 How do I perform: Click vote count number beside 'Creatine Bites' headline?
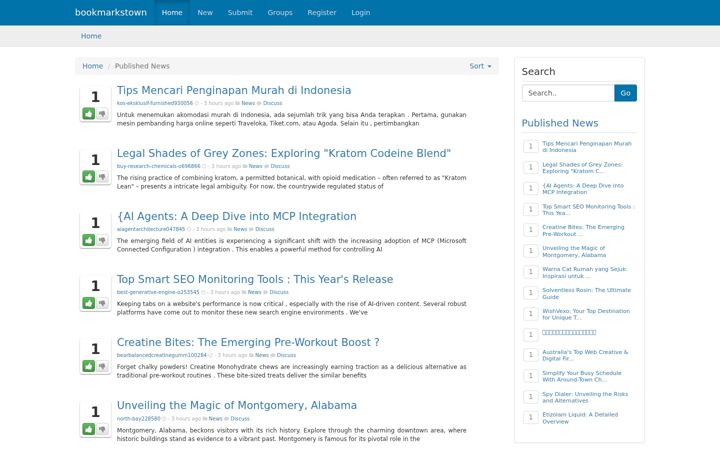tap(95, 349)
